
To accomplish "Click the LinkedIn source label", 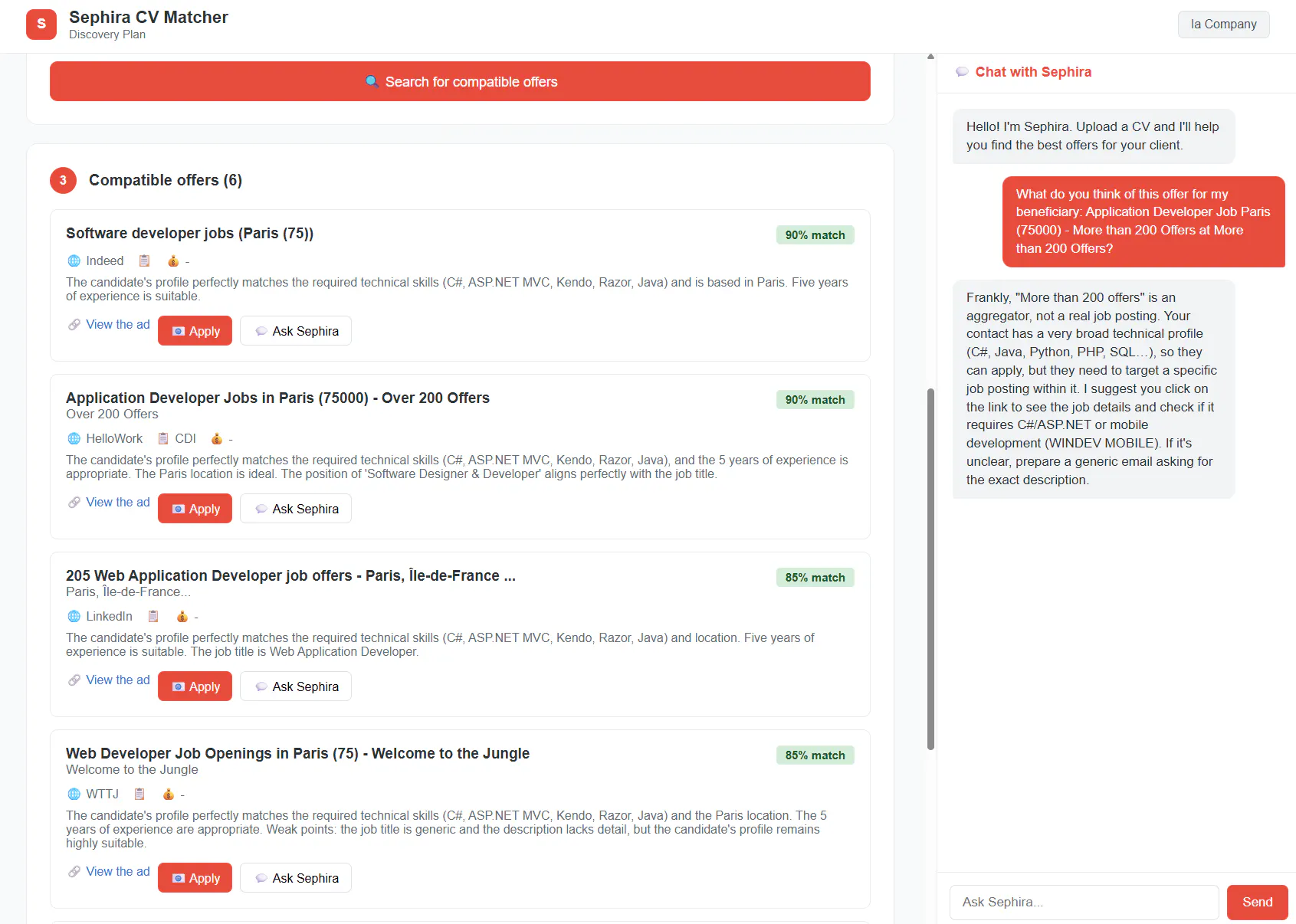I will (x=109, y=617).
